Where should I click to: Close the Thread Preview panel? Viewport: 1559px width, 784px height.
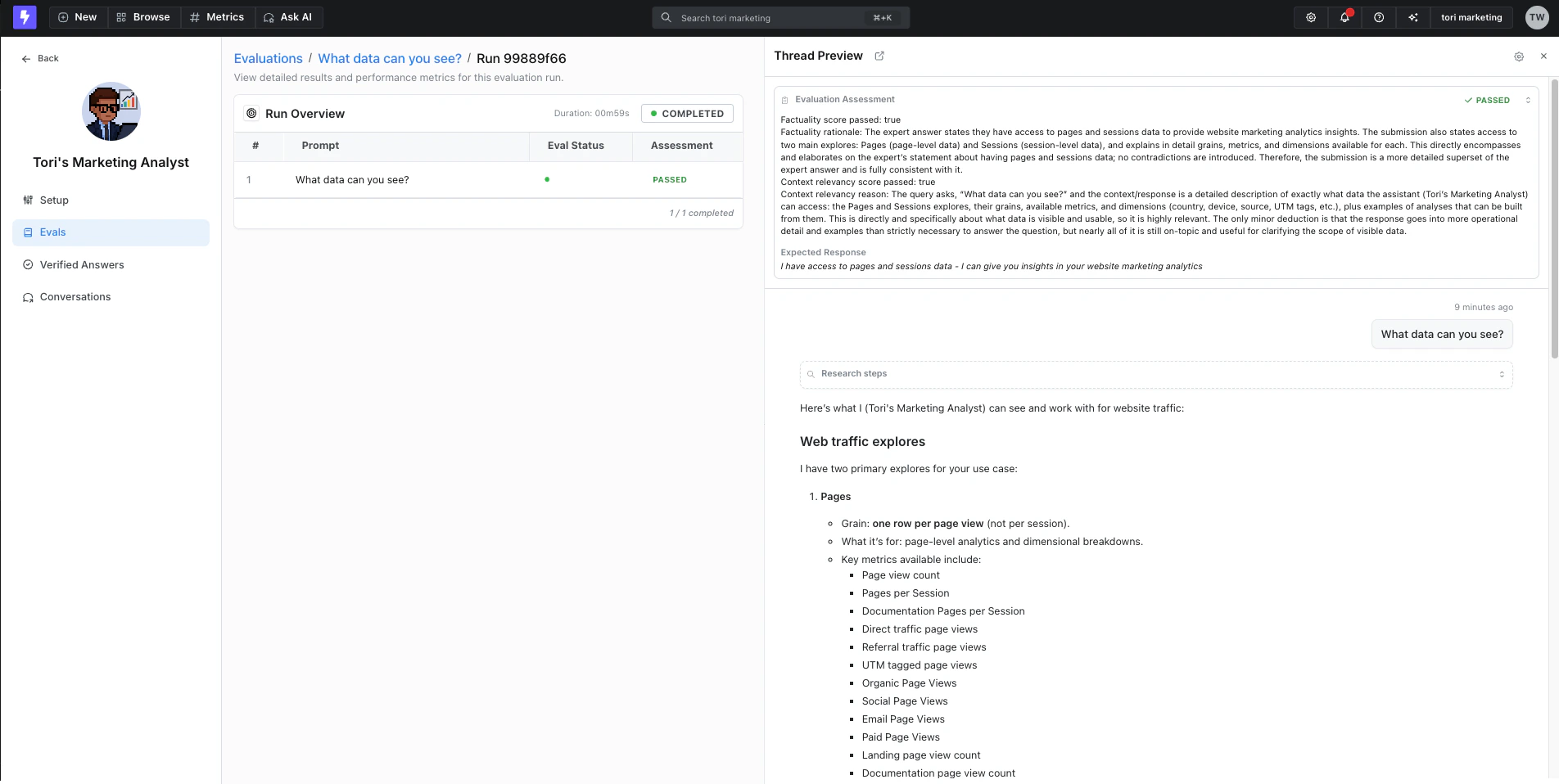click(1543, 56)
